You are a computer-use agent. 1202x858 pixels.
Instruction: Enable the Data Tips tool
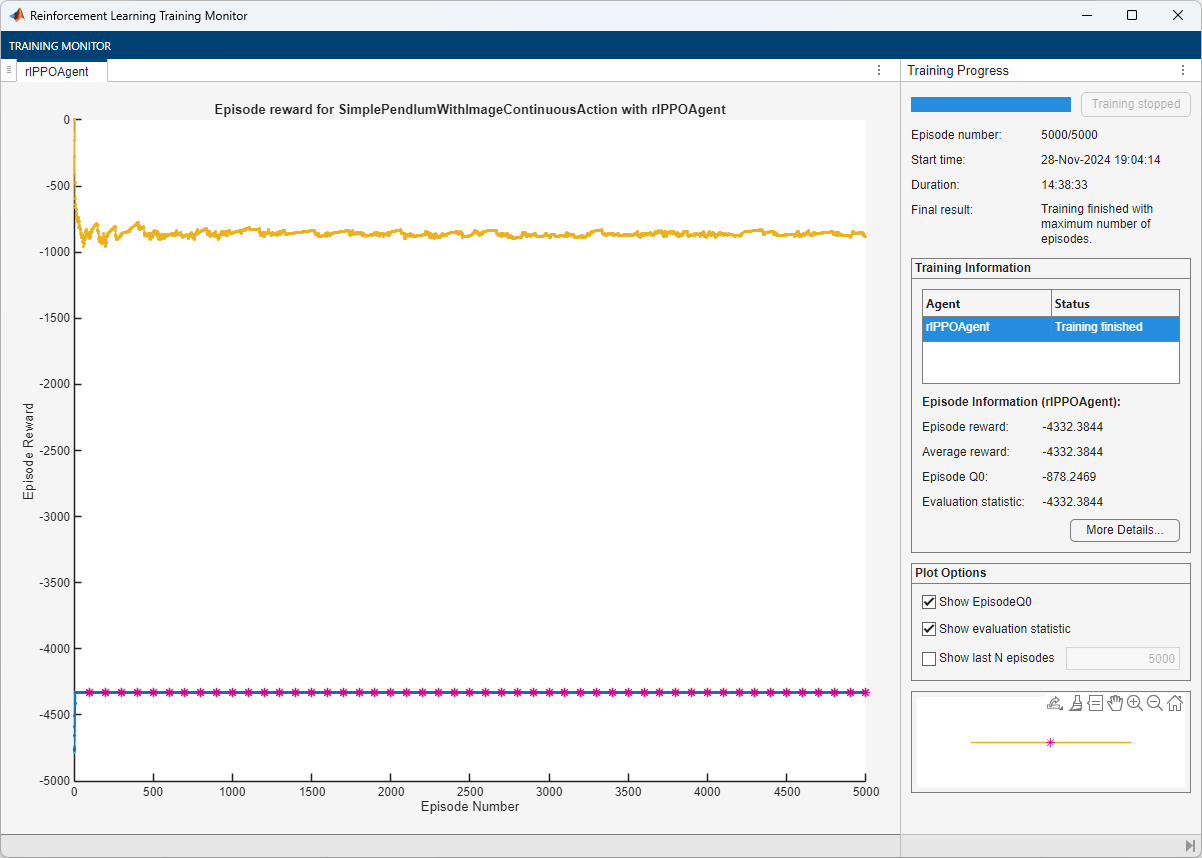1095,703
